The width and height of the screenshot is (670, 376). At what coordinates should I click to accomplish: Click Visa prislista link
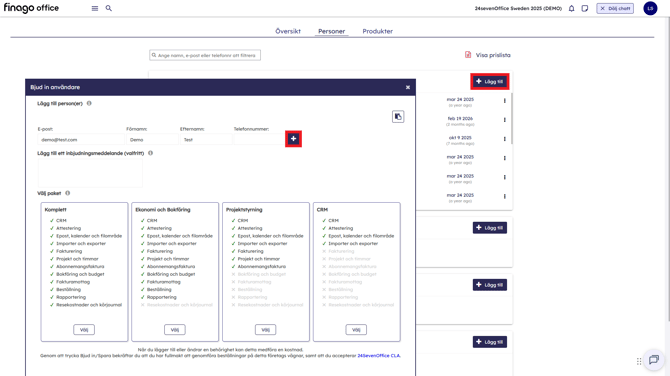[493, 55]
